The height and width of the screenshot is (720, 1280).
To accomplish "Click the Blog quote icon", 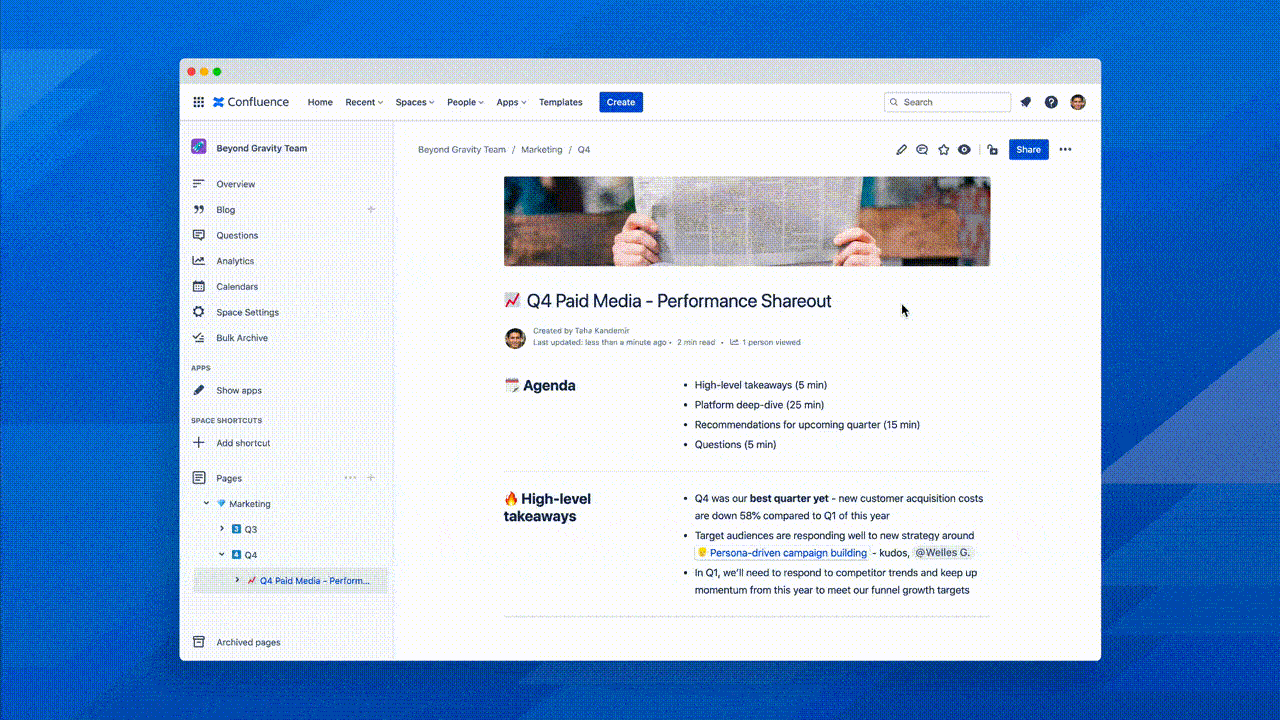I will tap(198, 210).
